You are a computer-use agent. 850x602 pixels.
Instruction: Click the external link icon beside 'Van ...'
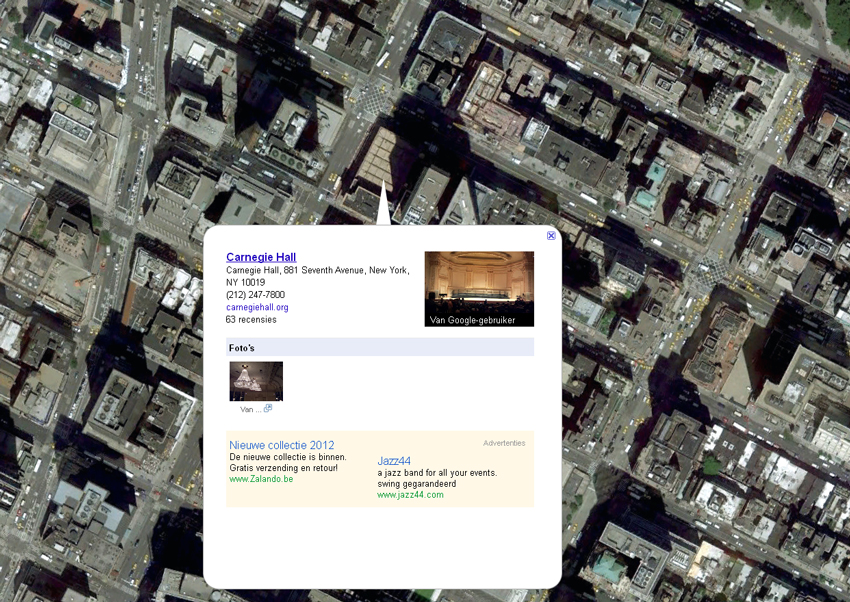pos(268,409)
